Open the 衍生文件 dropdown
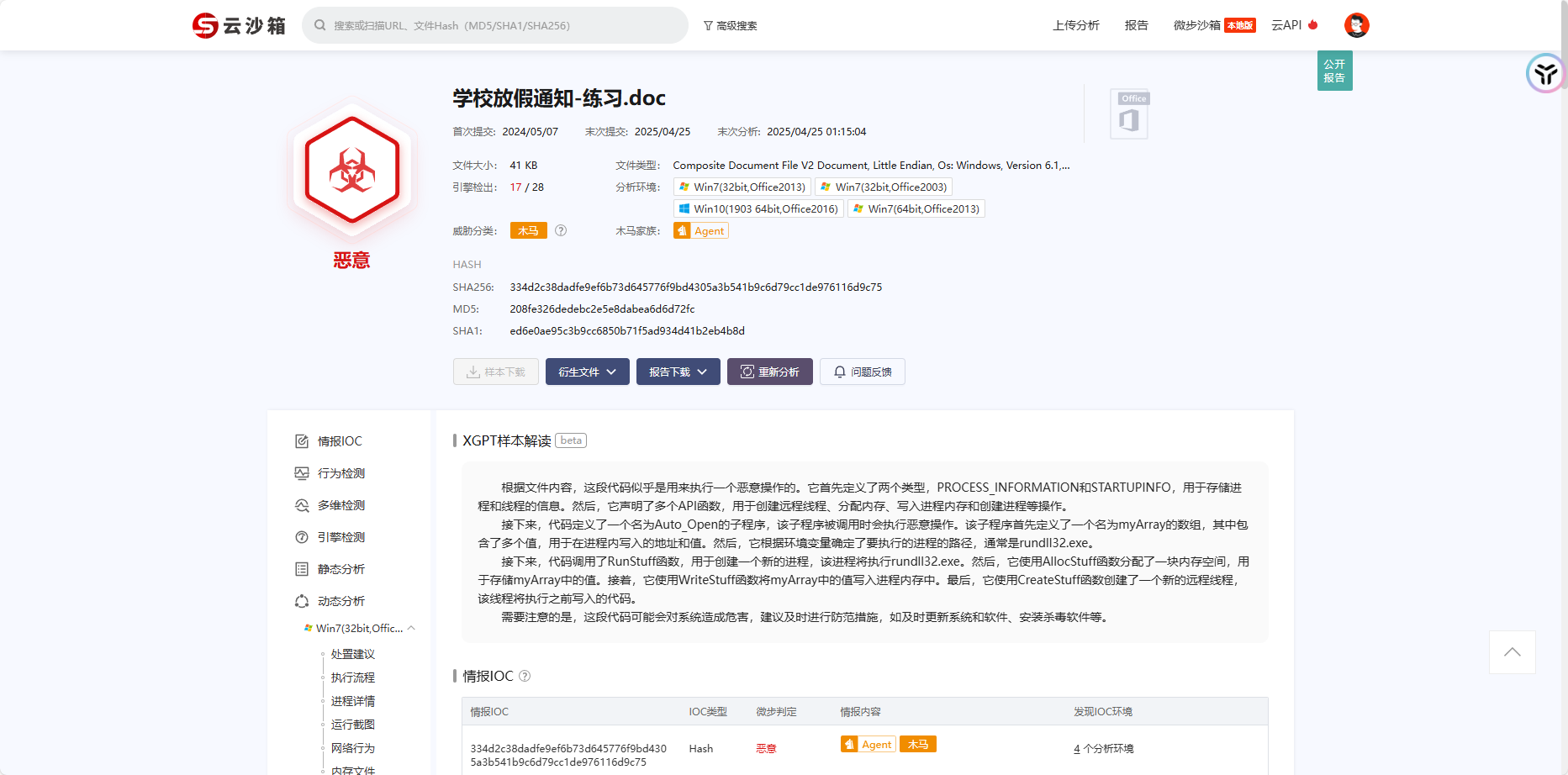 tap(587, 372)
